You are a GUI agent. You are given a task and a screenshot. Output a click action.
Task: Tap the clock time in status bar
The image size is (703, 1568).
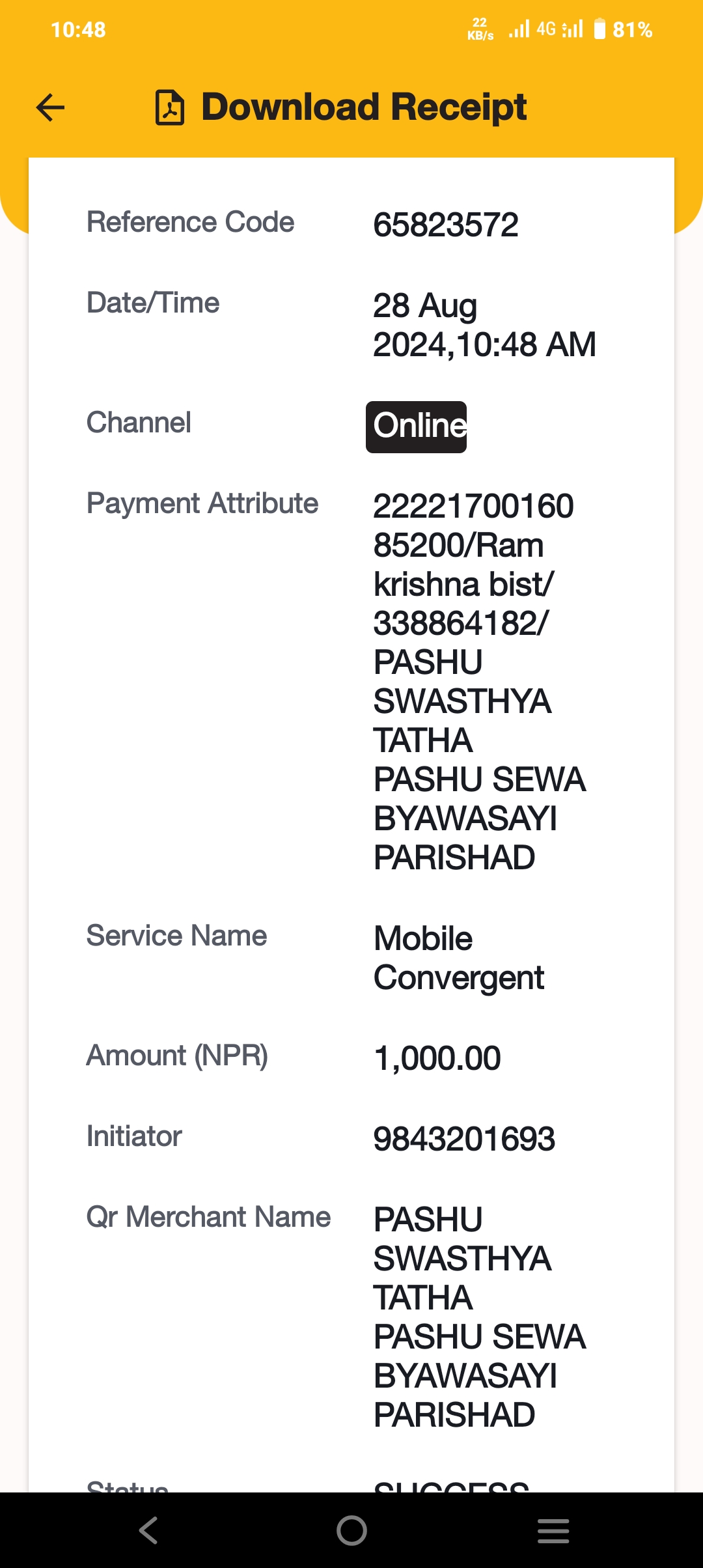tap(78, 29)
